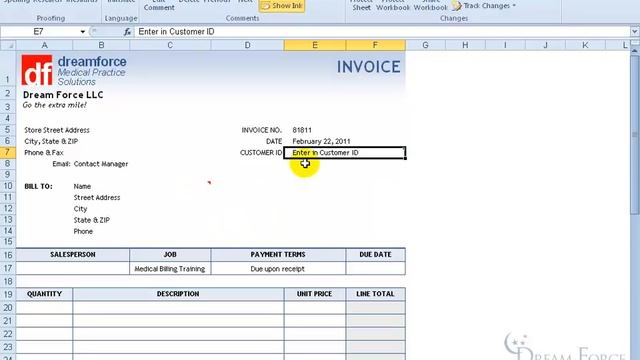Select the 'INVOICE NO.' label cell

[261, 130]
